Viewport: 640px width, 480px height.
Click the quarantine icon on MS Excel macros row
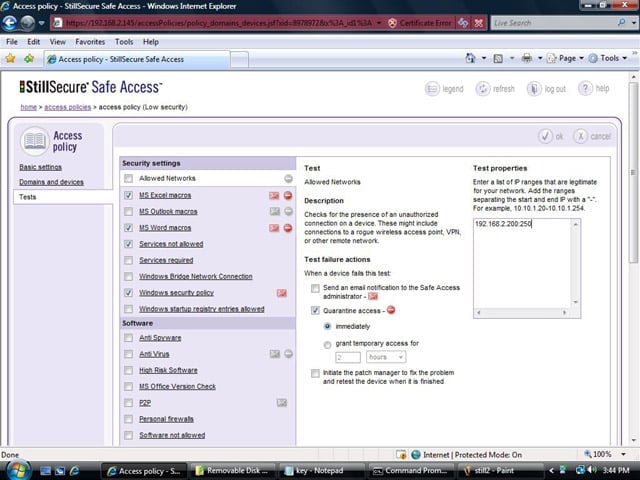[x=288, y=196]
